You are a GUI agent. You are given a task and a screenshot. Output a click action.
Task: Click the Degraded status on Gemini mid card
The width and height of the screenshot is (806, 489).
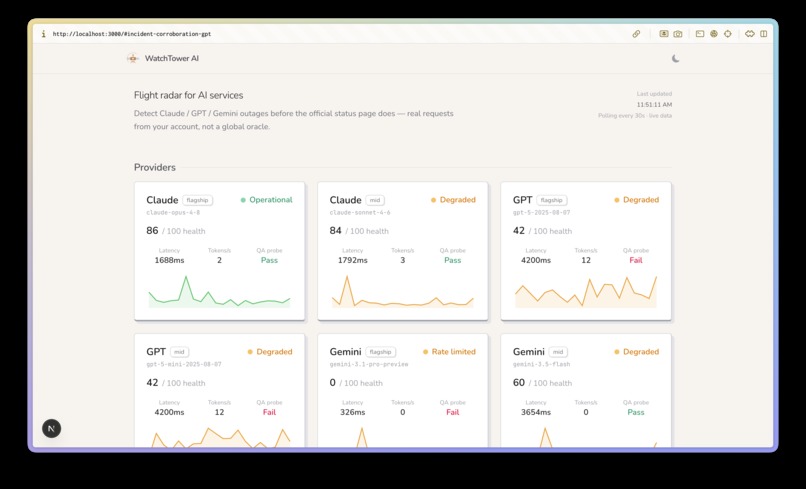pyautogui.click(x=637, y=352)
